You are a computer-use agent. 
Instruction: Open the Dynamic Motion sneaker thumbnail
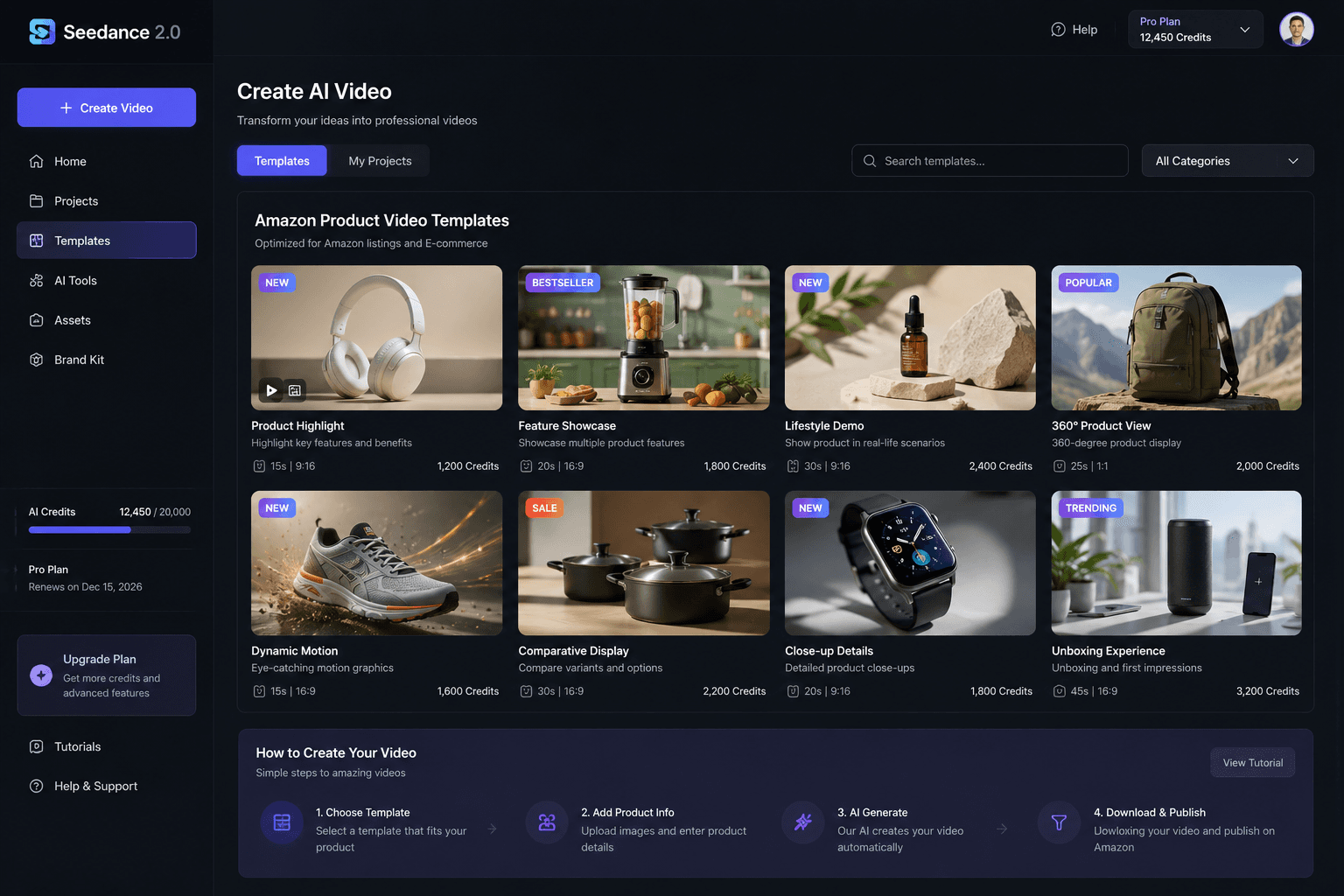click(x=376, y=563)
